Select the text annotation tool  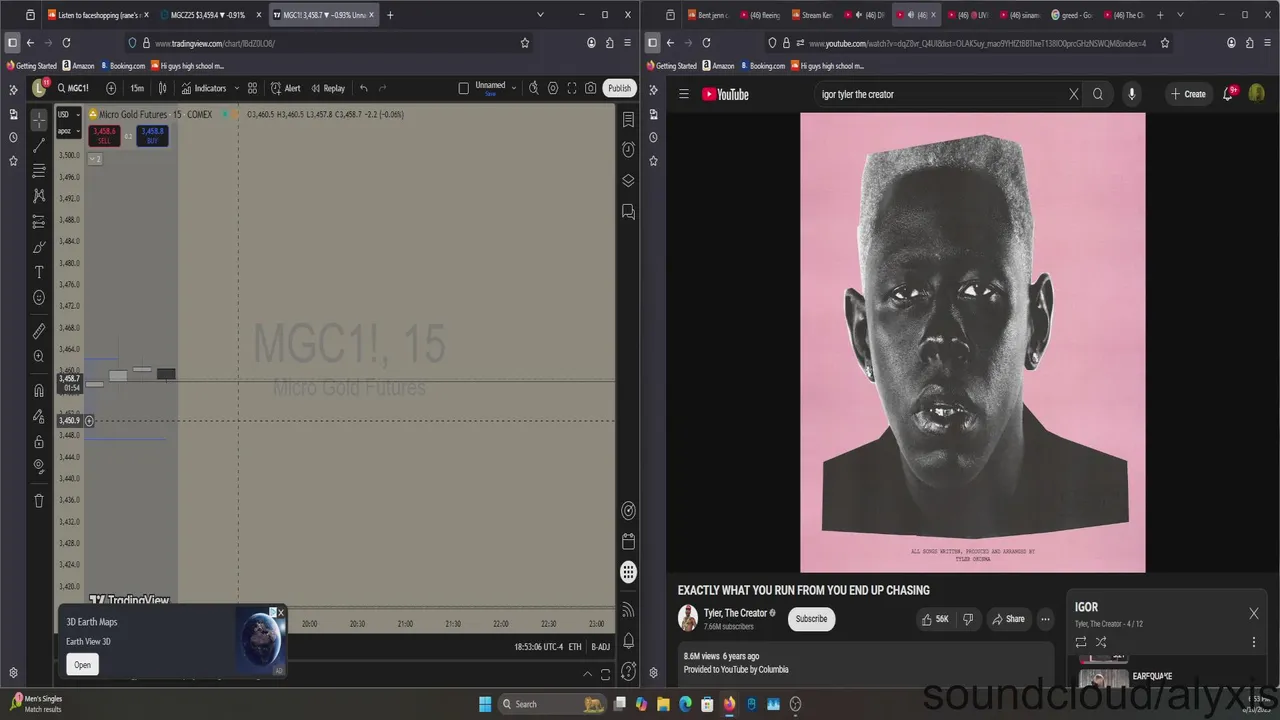click(39, 272)
